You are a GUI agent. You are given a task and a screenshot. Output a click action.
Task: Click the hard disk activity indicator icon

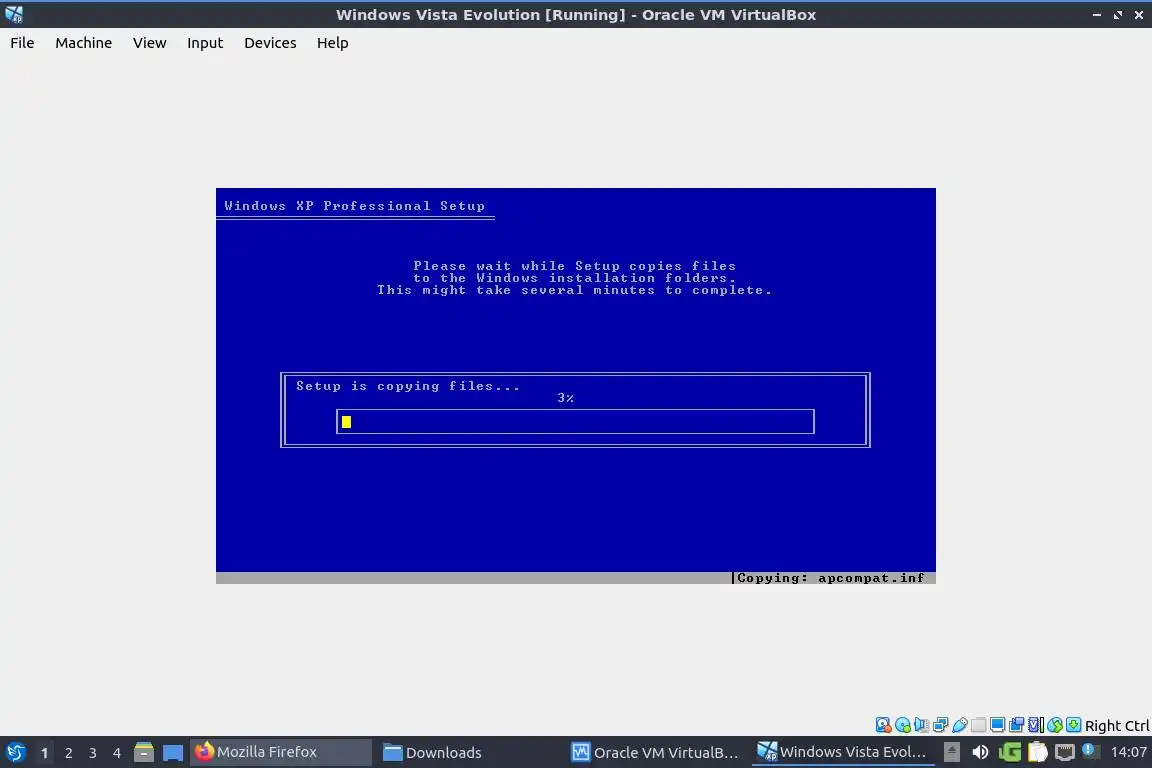[x=883, y=725]
